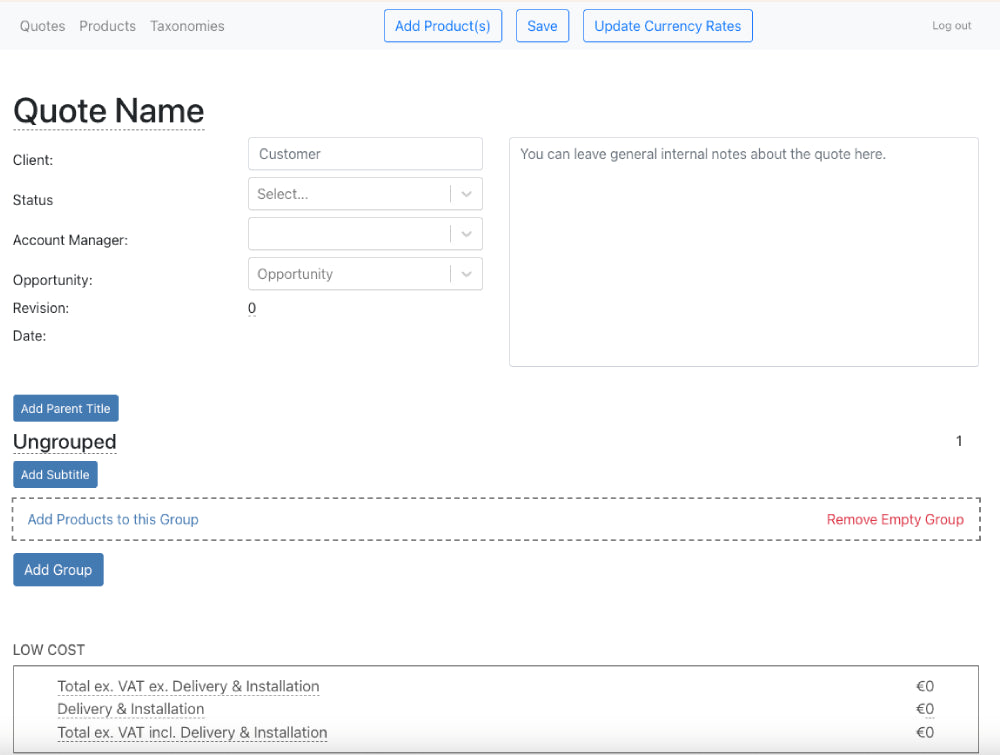
Task: Open Taxonomies in the top navigation
Action: (187, 26)
